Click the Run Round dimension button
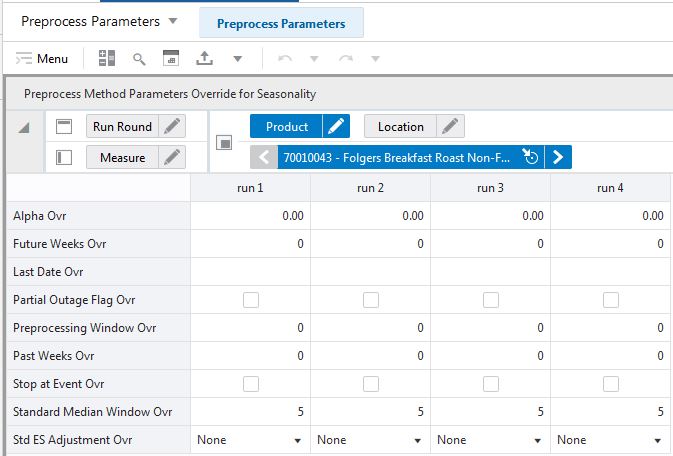This screenshot has height=456, width=673. tap(122, 127)
